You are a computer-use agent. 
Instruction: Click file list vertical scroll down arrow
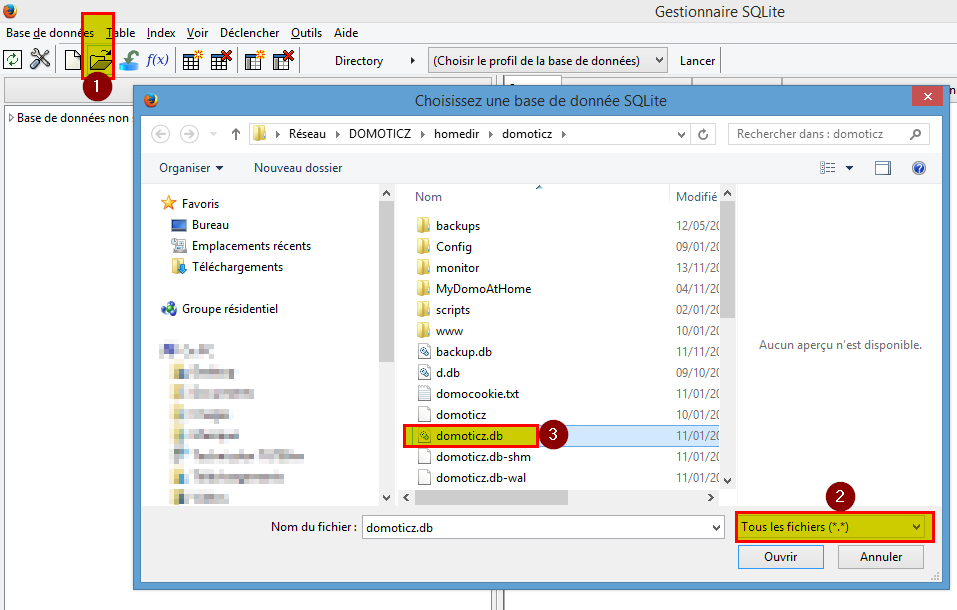728,481
